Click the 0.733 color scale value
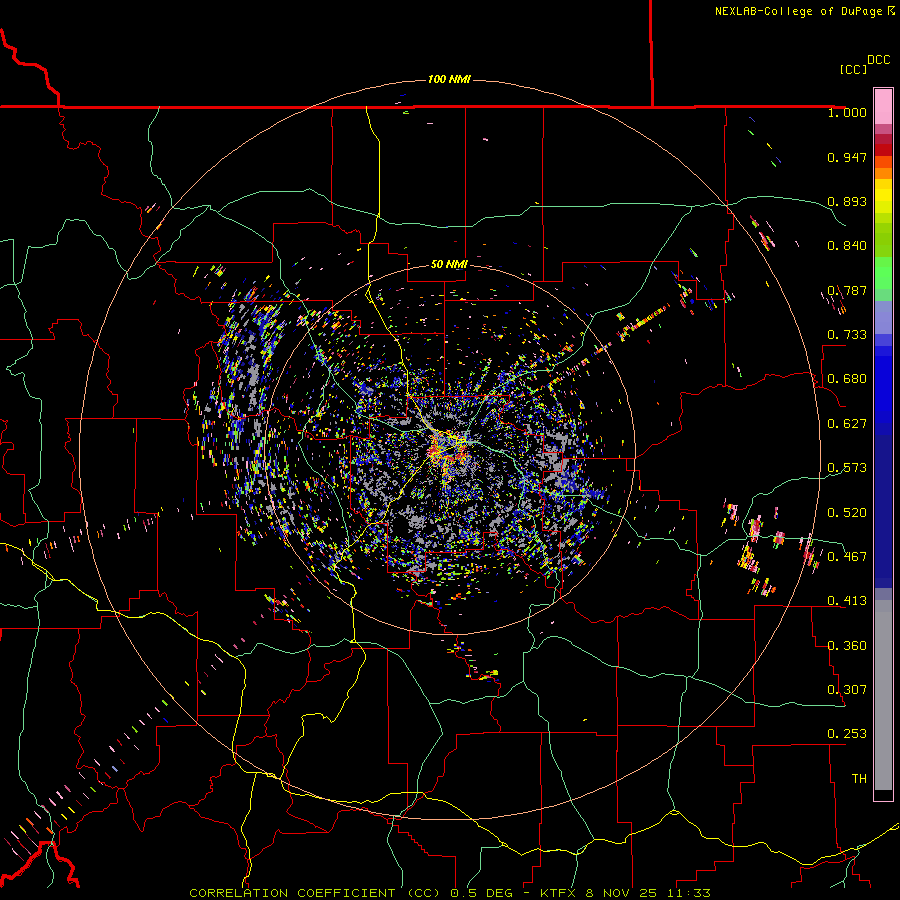The width and height of the screenshot is (900, 900). (847, 335)
